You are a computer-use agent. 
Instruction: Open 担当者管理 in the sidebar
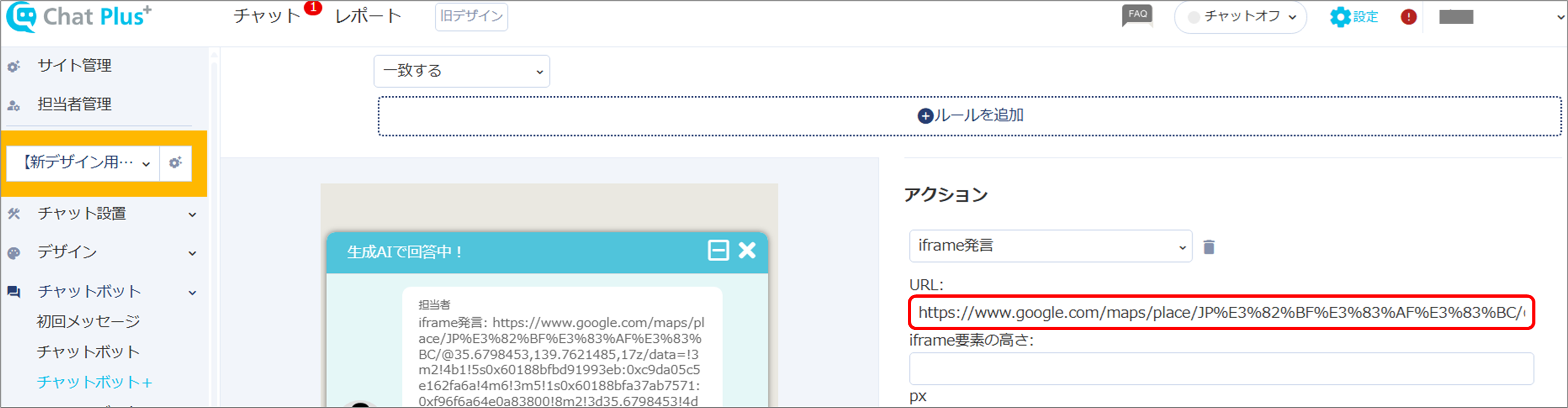click(74, 104)
